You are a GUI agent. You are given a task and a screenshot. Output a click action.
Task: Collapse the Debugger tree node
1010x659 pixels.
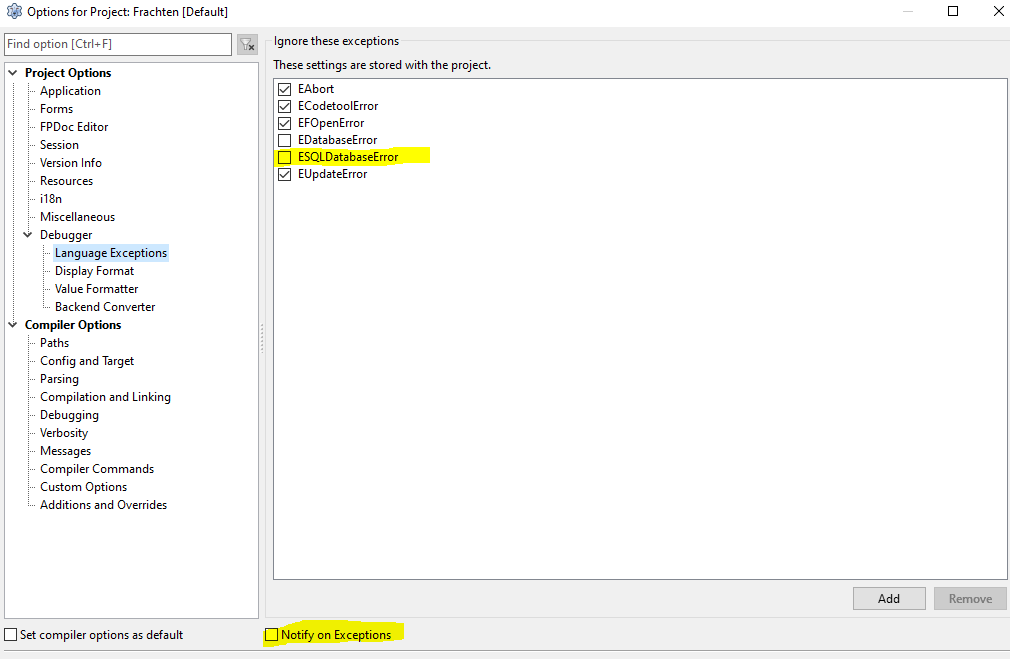tap(28, 235)
